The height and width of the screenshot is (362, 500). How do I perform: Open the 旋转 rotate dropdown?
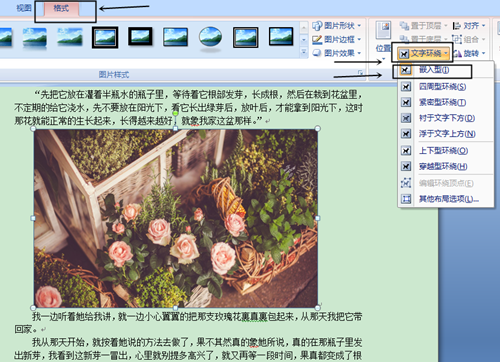(x=469, y=53)
